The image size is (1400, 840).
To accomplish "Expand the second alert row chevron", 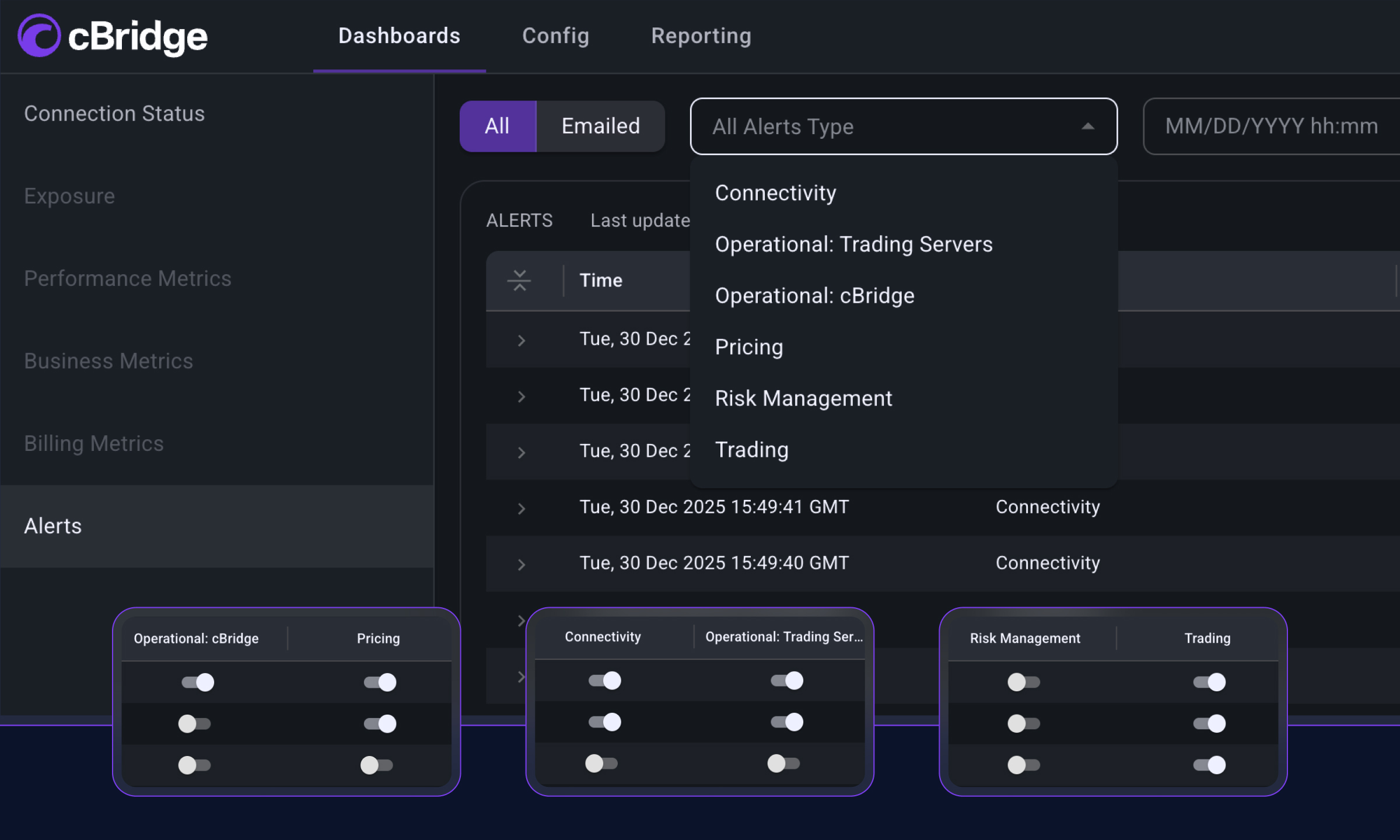I will coord(521,397).
